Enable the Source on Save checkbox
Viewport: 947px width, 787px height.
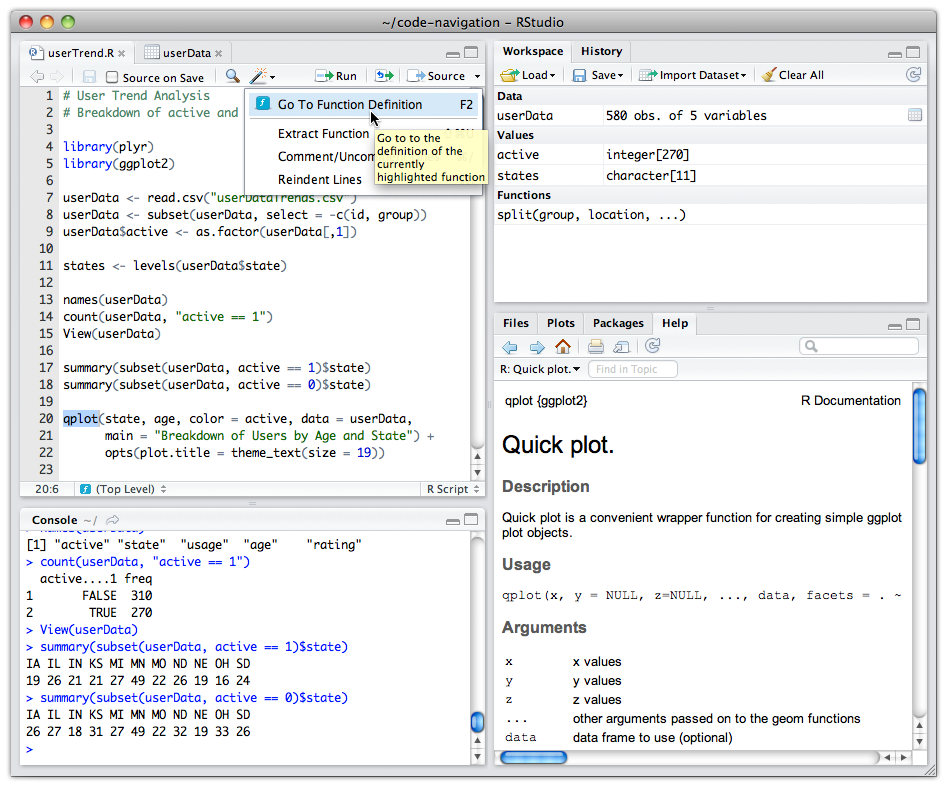pos(112,77)
